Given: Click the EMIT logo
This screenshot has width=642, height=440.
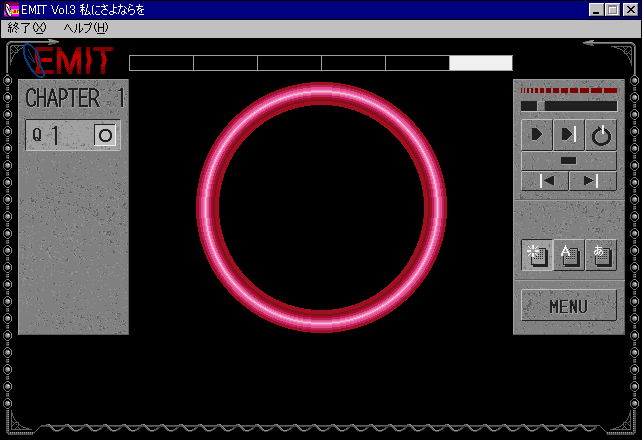Looking at the screenshot, I should (x=68, y=61).
